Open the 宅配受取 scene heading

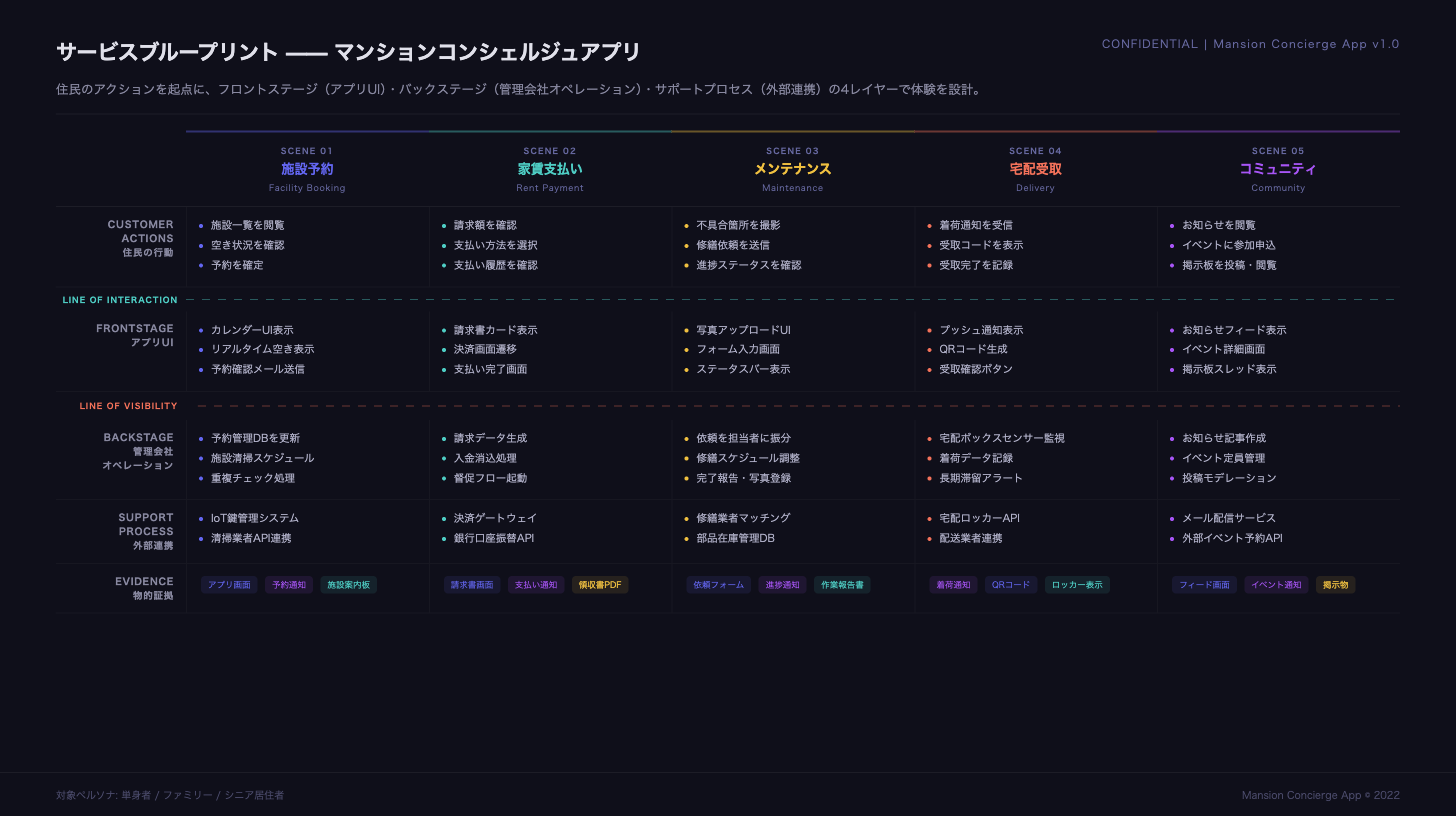pos(1036,169)
